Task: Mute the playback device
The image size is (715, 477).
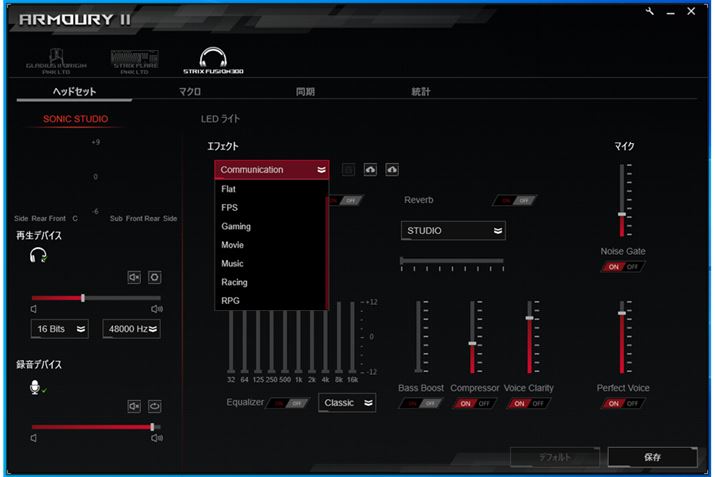Action: (x=135, y=277)
